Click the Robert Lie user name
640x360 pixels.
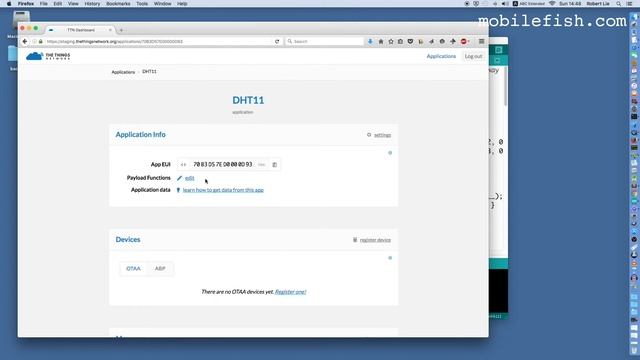pyautogui.click(x=598, y=4)
